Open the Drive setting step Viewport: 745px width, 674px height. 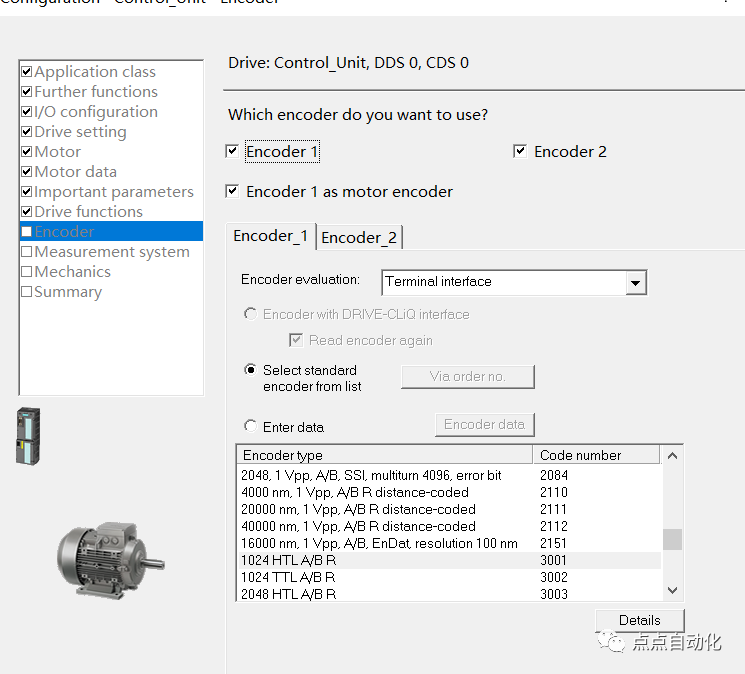(x=80, y=132)
